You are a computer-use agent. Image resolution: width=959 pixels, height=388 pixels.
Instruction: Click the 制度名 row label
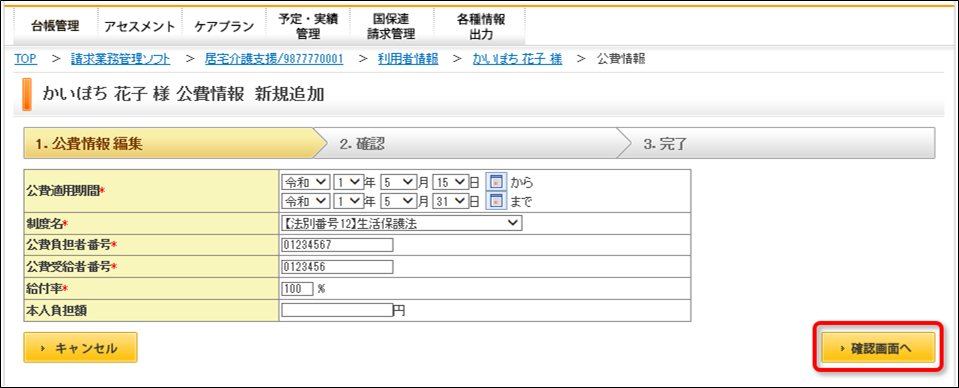pyautogui.click(x=46, y=224)
